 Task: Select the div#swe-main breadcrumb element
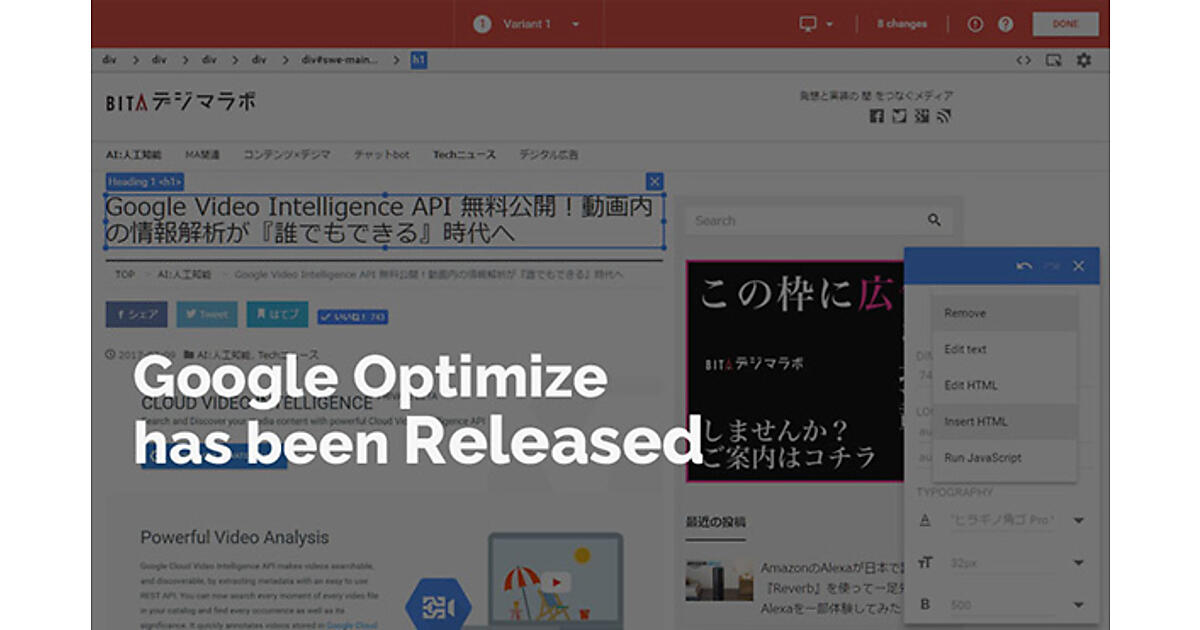point(340,60)
